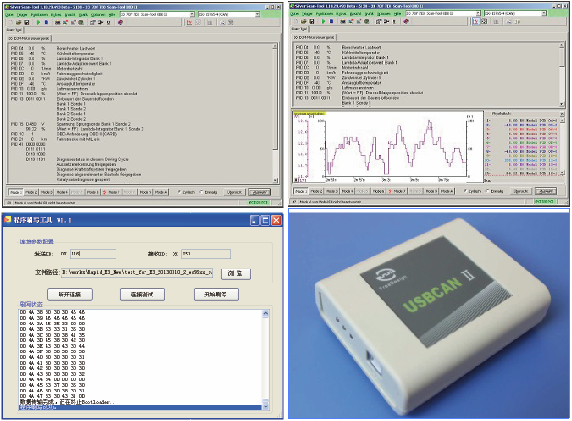The height and width of the screenshot is (421, 572).
Task: Select the 'Bank 1 Sonde 1' line in graph-less window
Action: tap(71, 104)
